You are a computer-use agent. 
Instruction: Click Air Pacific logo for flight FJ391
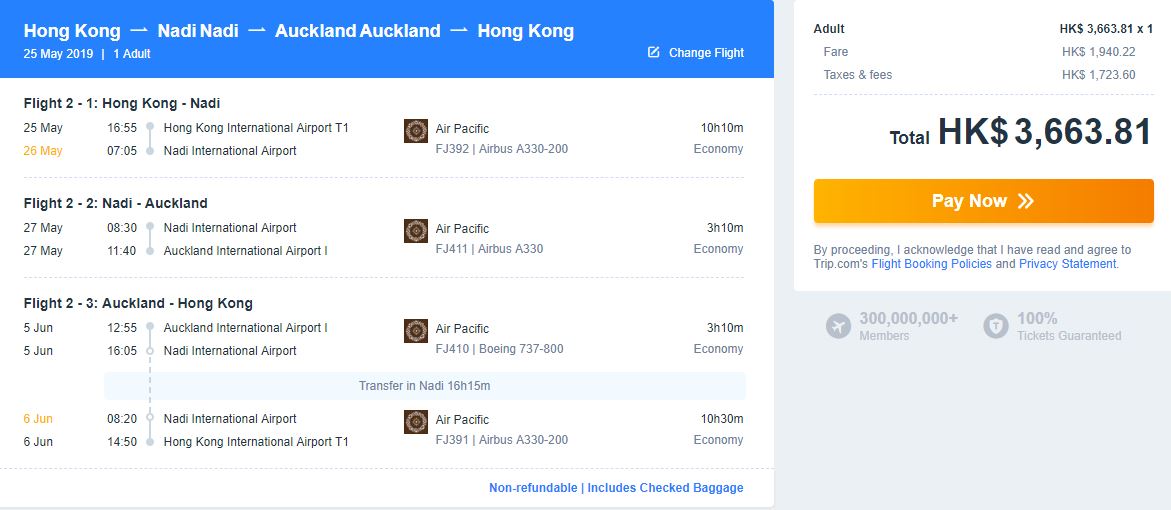pos(416,422)
